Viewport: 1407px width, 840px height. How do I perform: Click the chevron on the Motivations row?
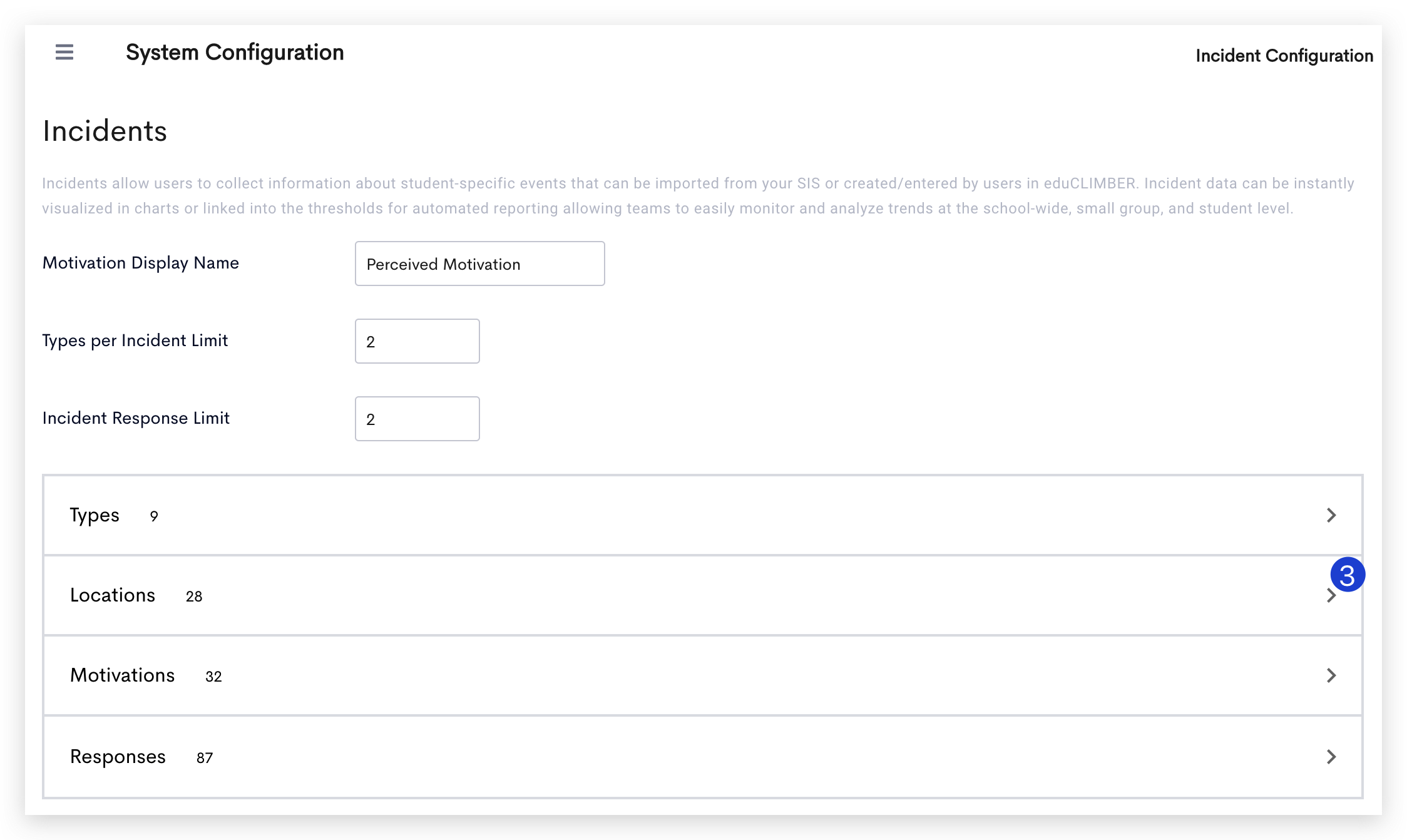coord(1332,676)
